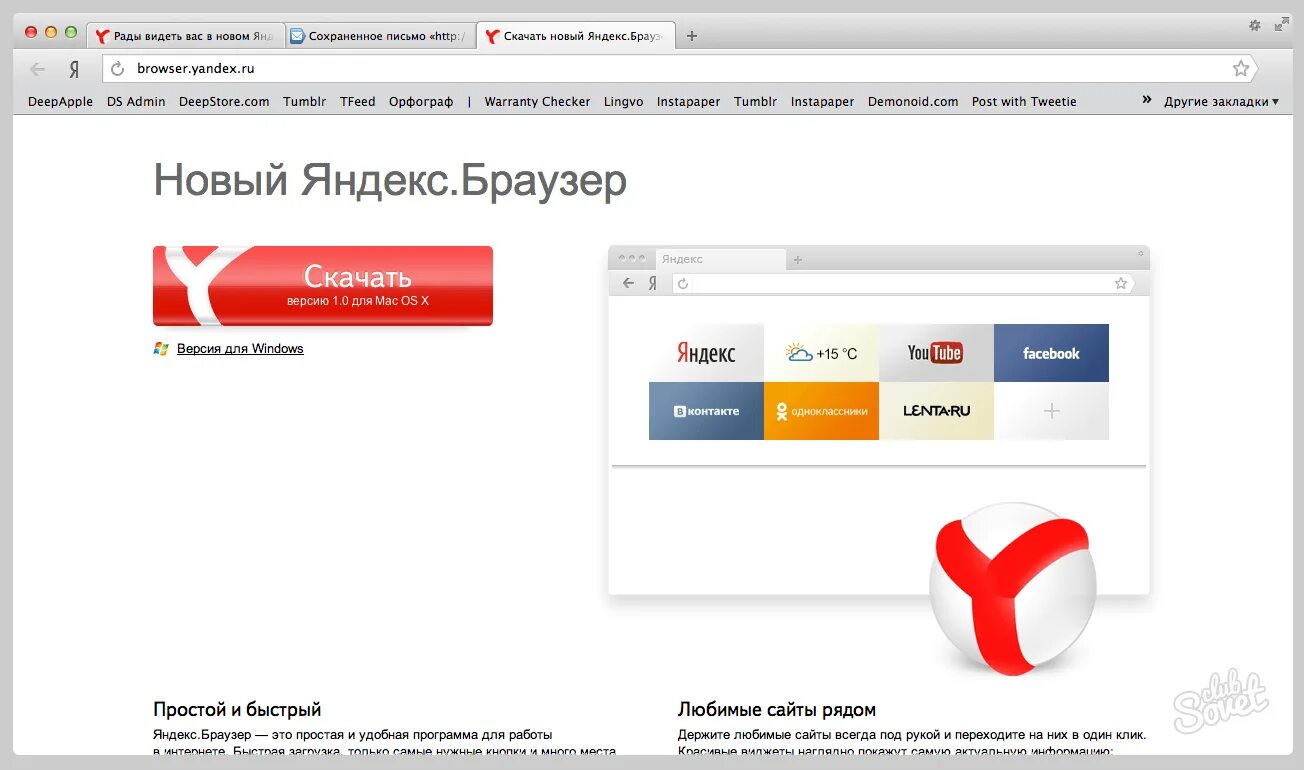
Task: Open the TFeed bookmark
Action: [357, 101]
